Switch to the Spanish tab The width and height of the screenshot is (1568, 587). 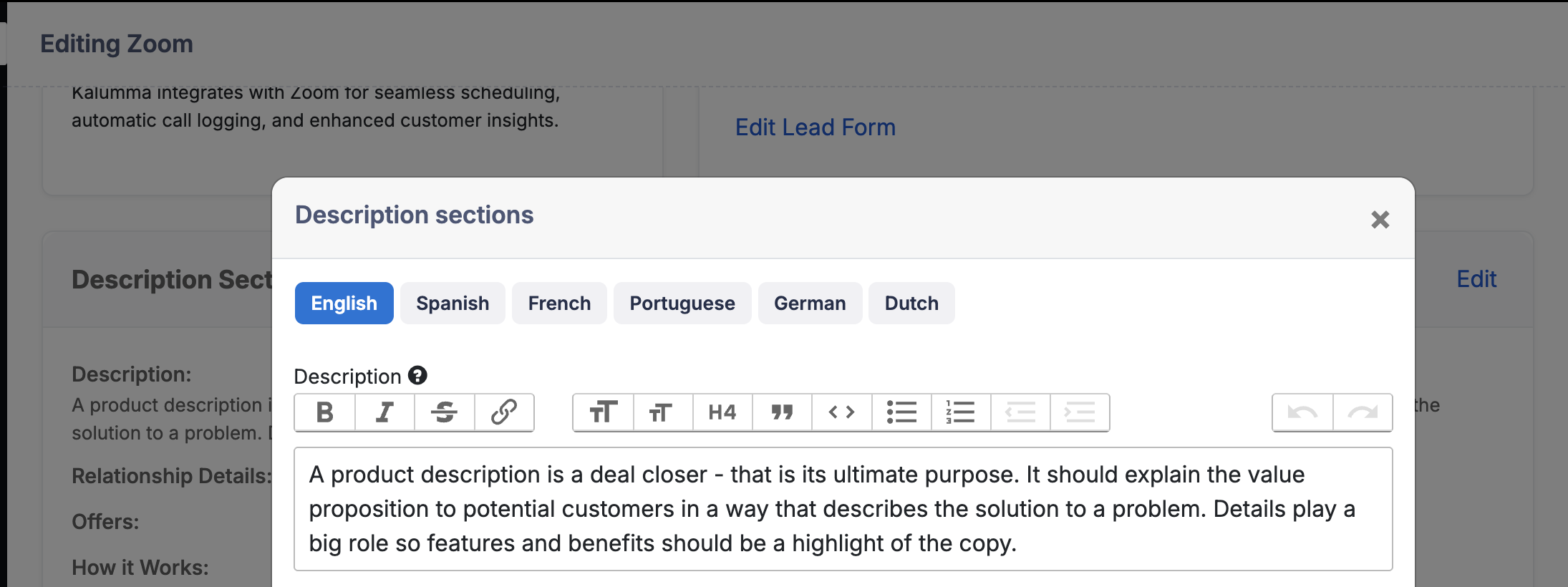coord(453,303)
